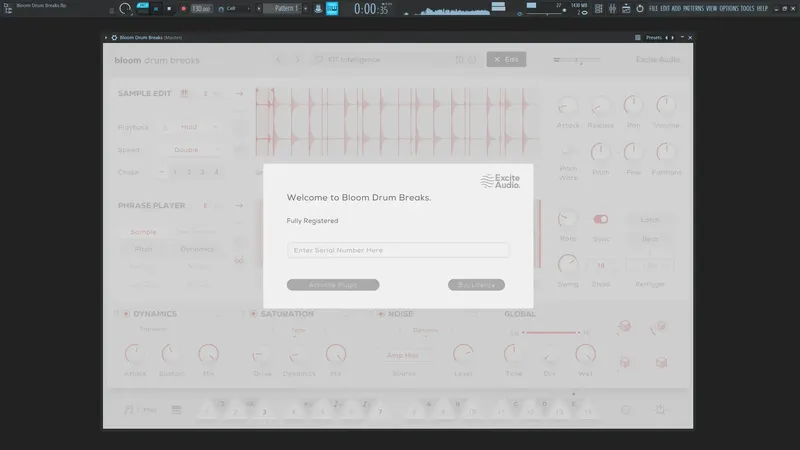The width and height of the screenshot is (800, 450).
Task: Open the TOOLS menu
Action: pyautogui.click(x=747, y=9)
